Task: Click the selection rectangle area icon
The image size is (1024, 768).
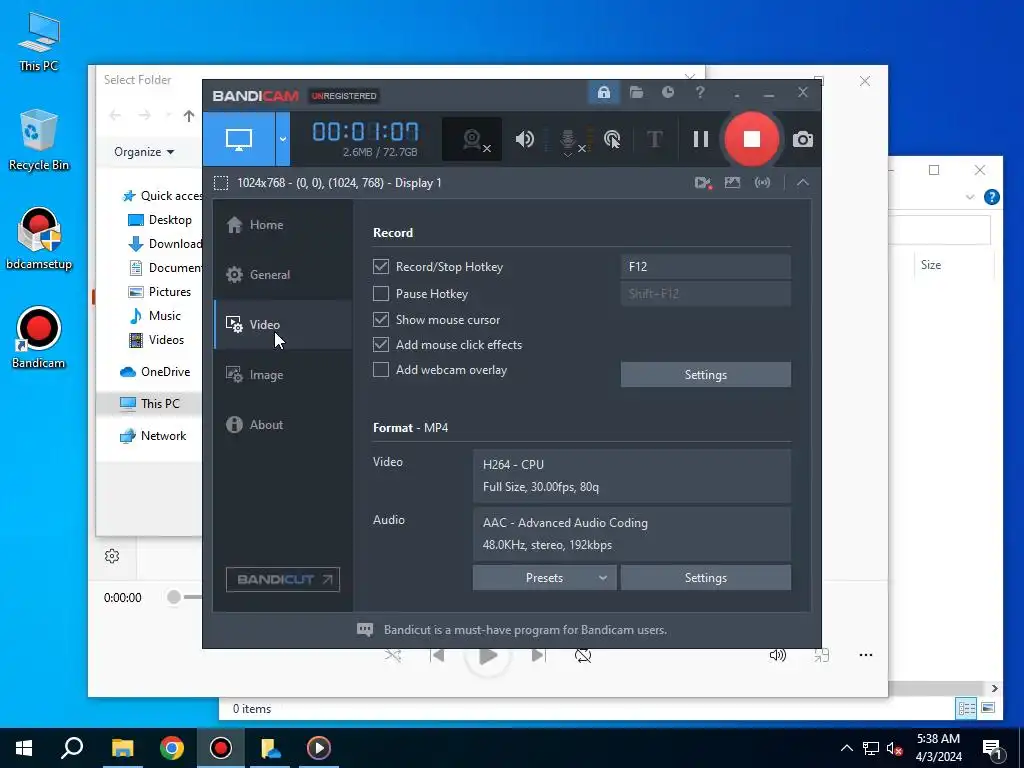Action: (221, 183)
